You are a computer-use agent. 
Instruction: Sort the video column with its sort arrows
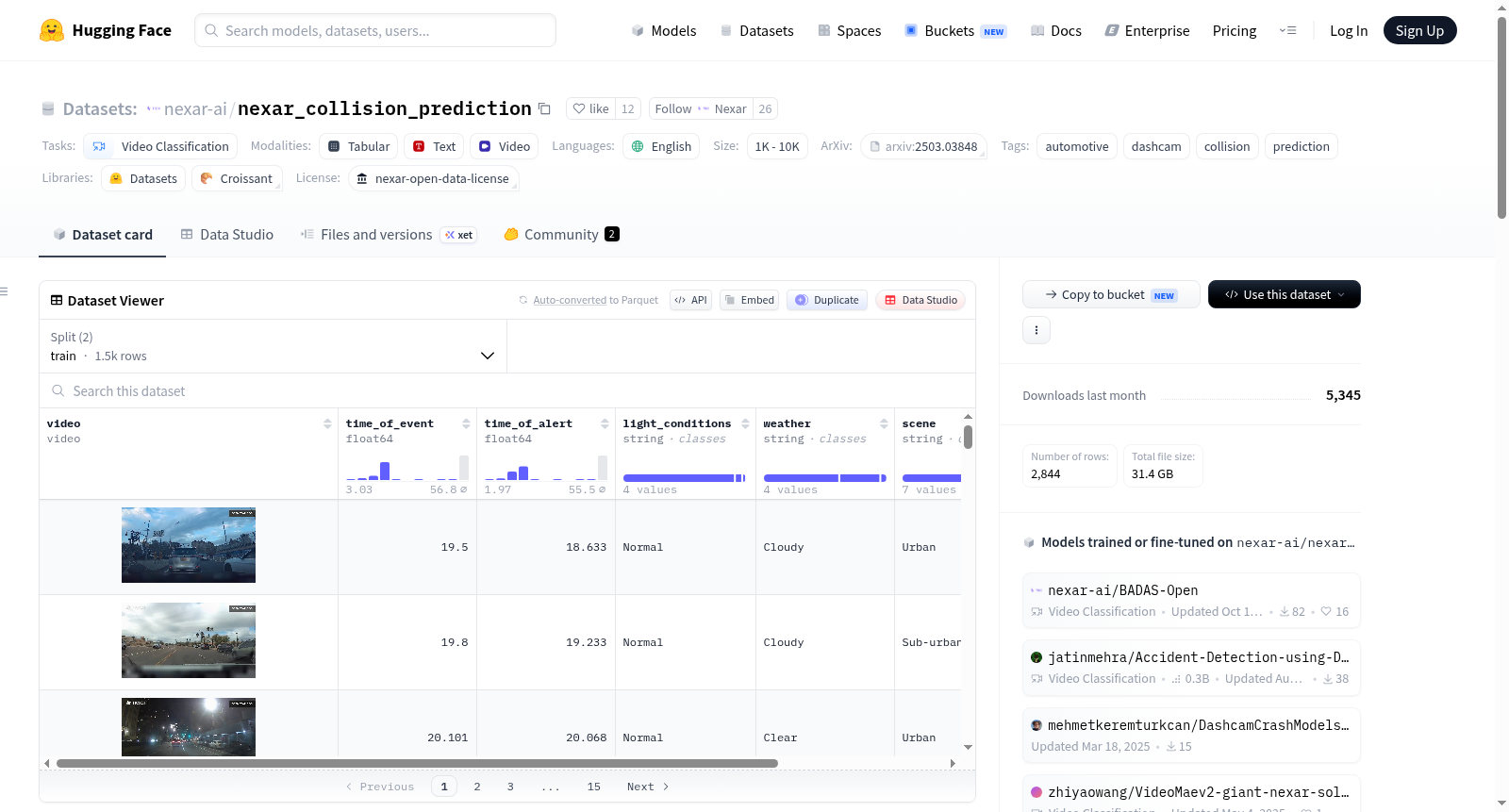327,423
